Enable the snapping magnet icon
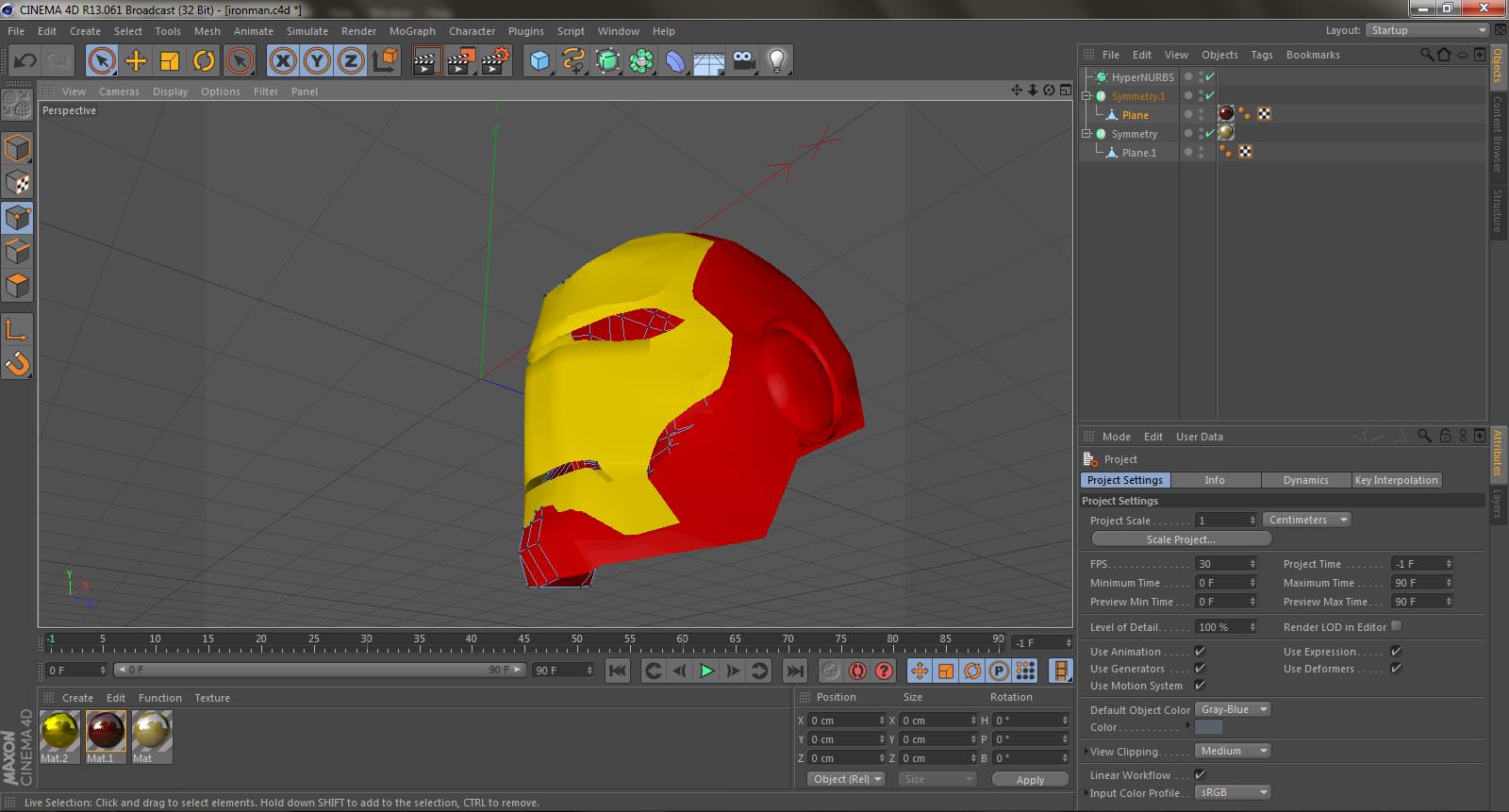 pos(17,363)
